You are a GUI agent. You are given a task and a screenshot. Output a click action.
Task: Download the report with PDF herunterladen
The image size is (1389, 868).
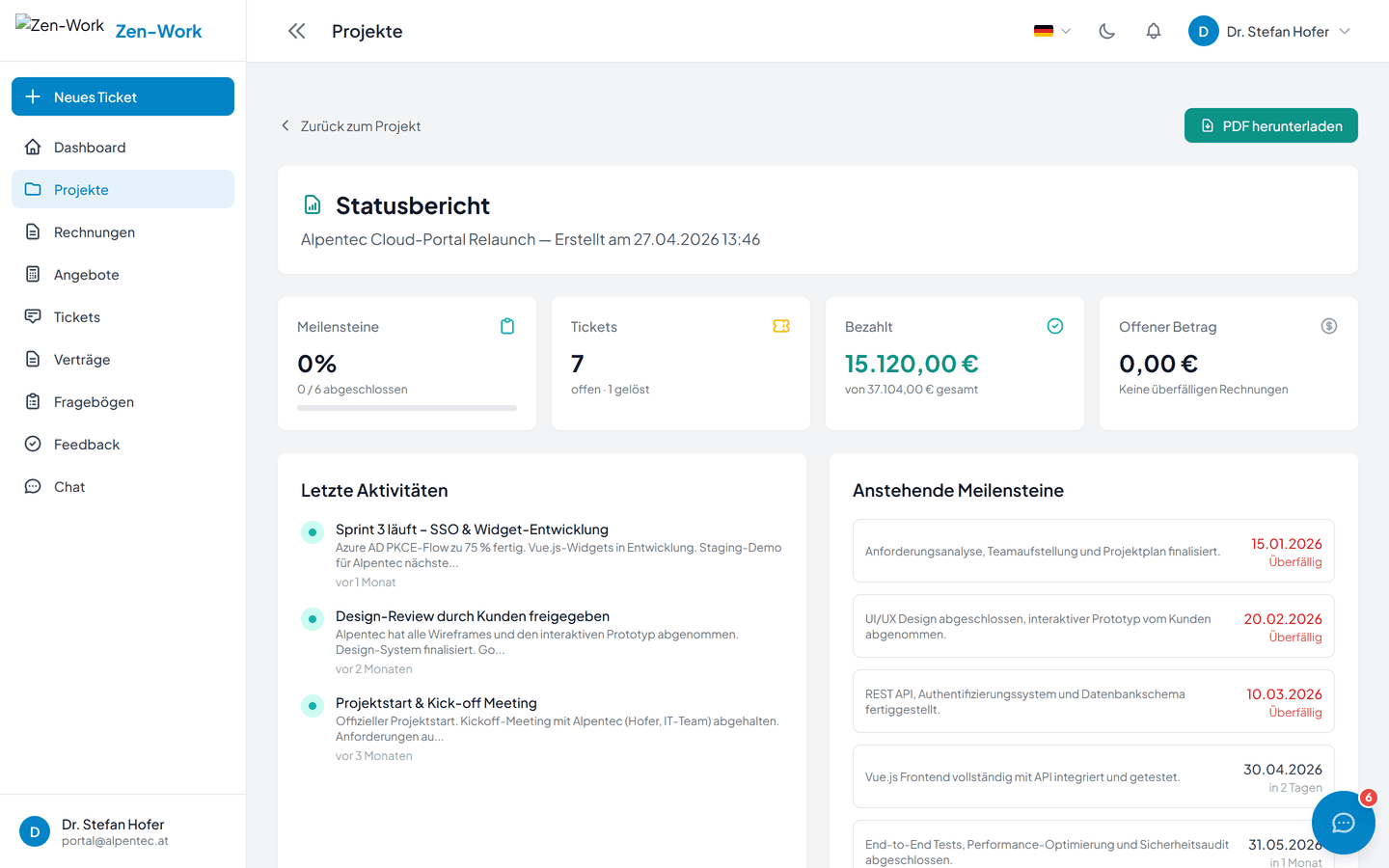[1270, 125]
